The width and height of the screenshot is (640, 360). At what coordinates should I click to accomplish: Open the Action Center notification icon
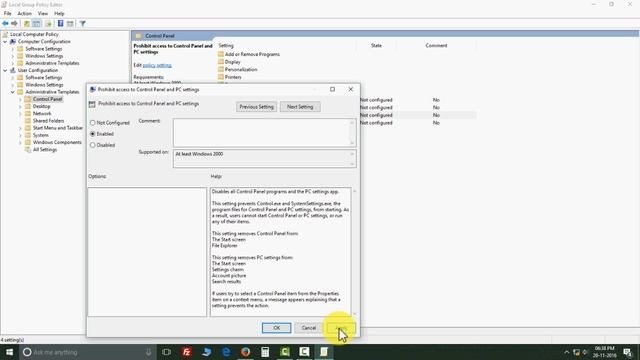click(628, 352)
